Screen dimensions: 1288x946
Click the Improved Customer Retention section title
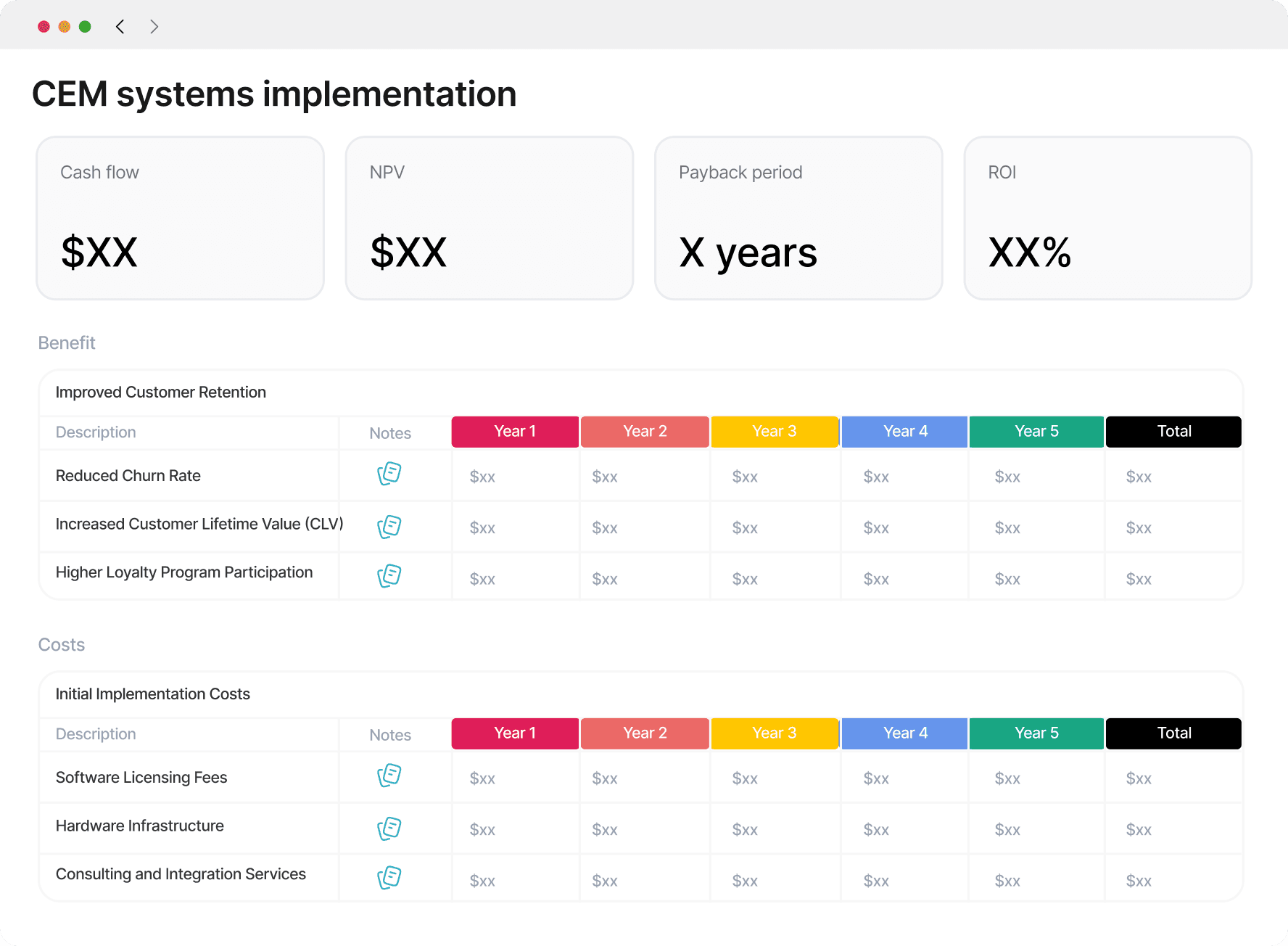click(160, 392)
